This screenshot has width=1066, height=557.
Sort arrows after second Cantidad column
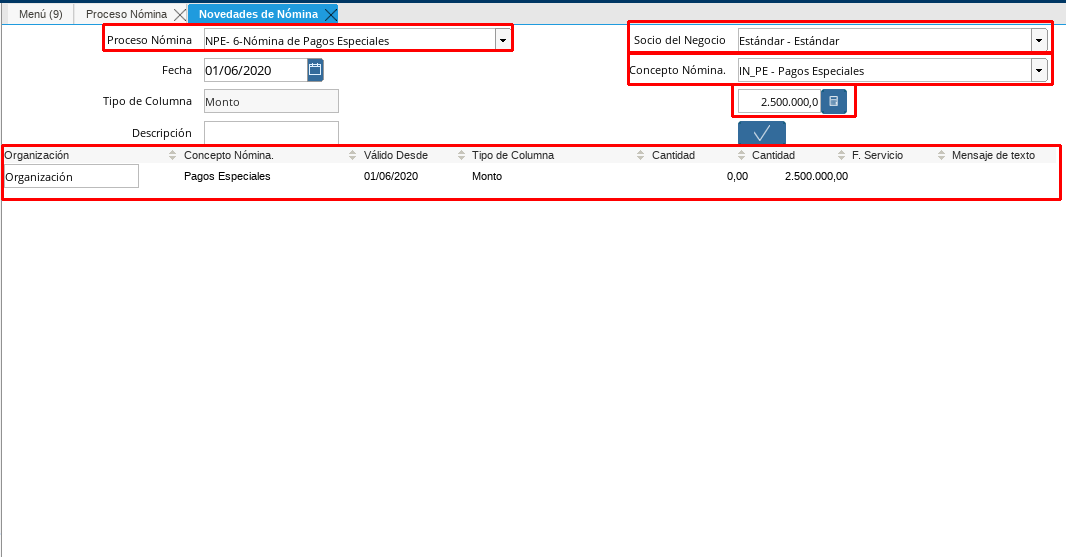click(x=841, y=155)
